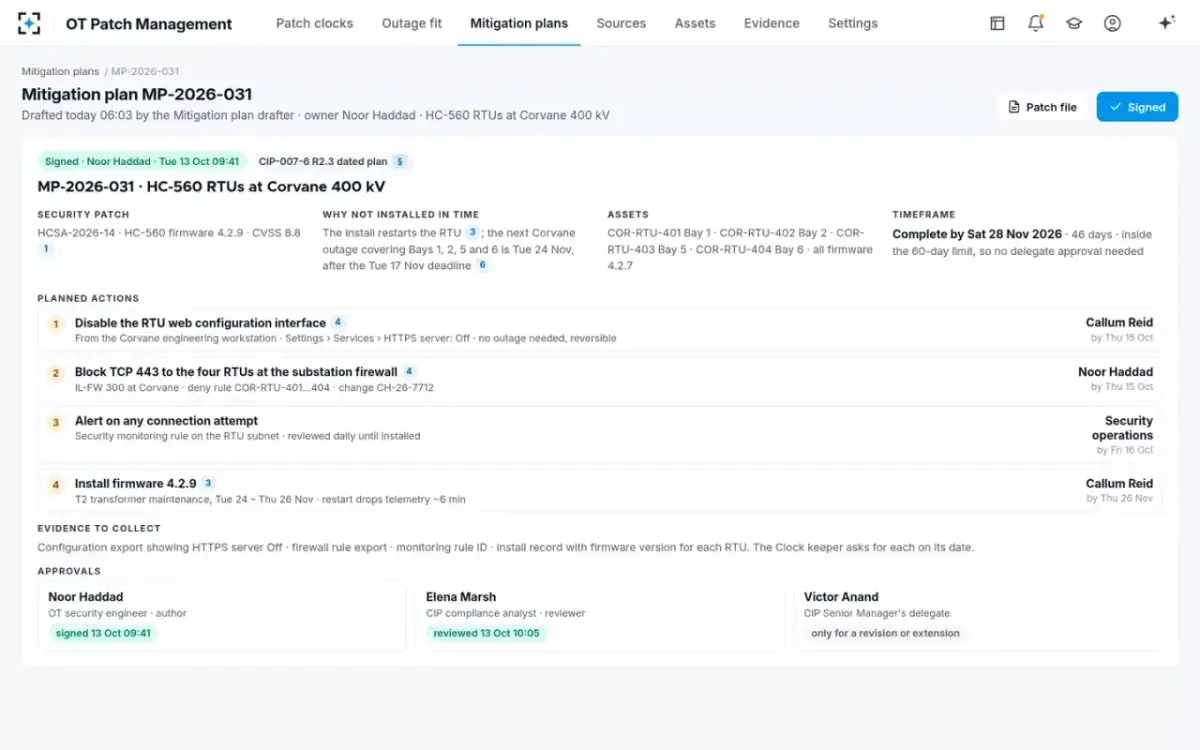Click the Patch file button
The width and height of the screenshot is (1200, 750).
(1042, 107)
